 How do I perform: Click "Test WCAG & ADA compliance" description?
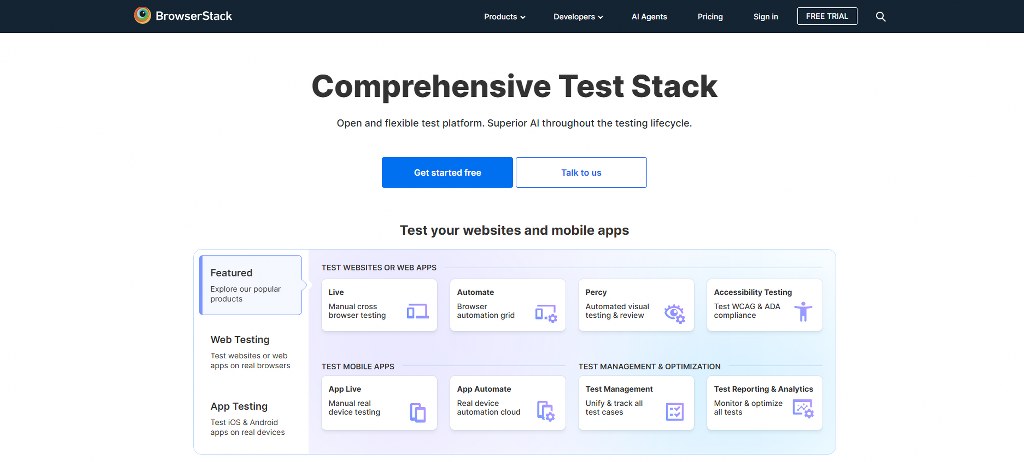pos(747,311)
